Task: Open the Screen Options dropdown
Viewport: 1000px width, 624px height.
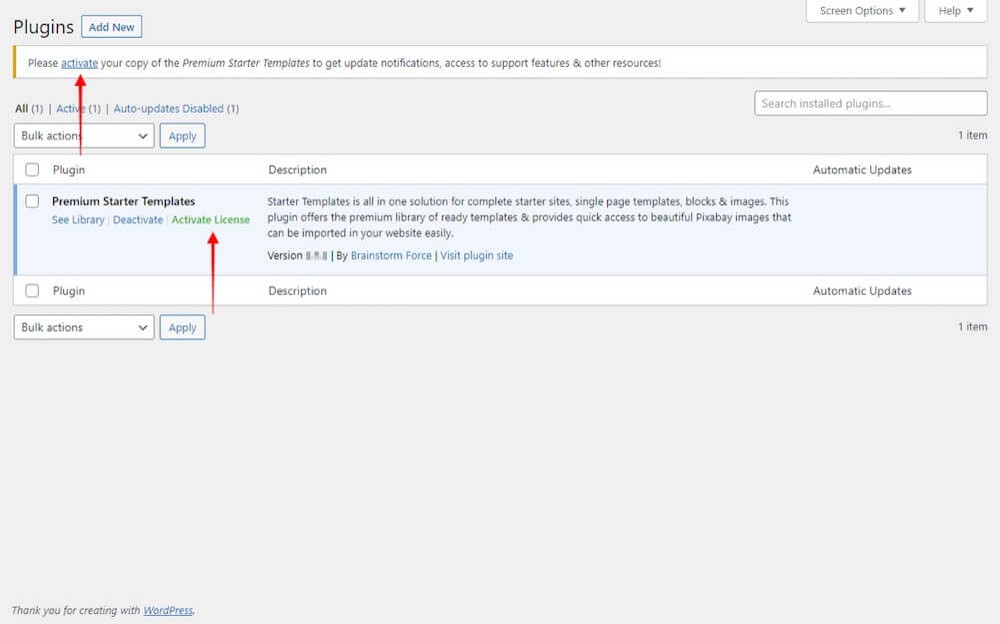Action: pyautogui.click(x=862, y=11)
